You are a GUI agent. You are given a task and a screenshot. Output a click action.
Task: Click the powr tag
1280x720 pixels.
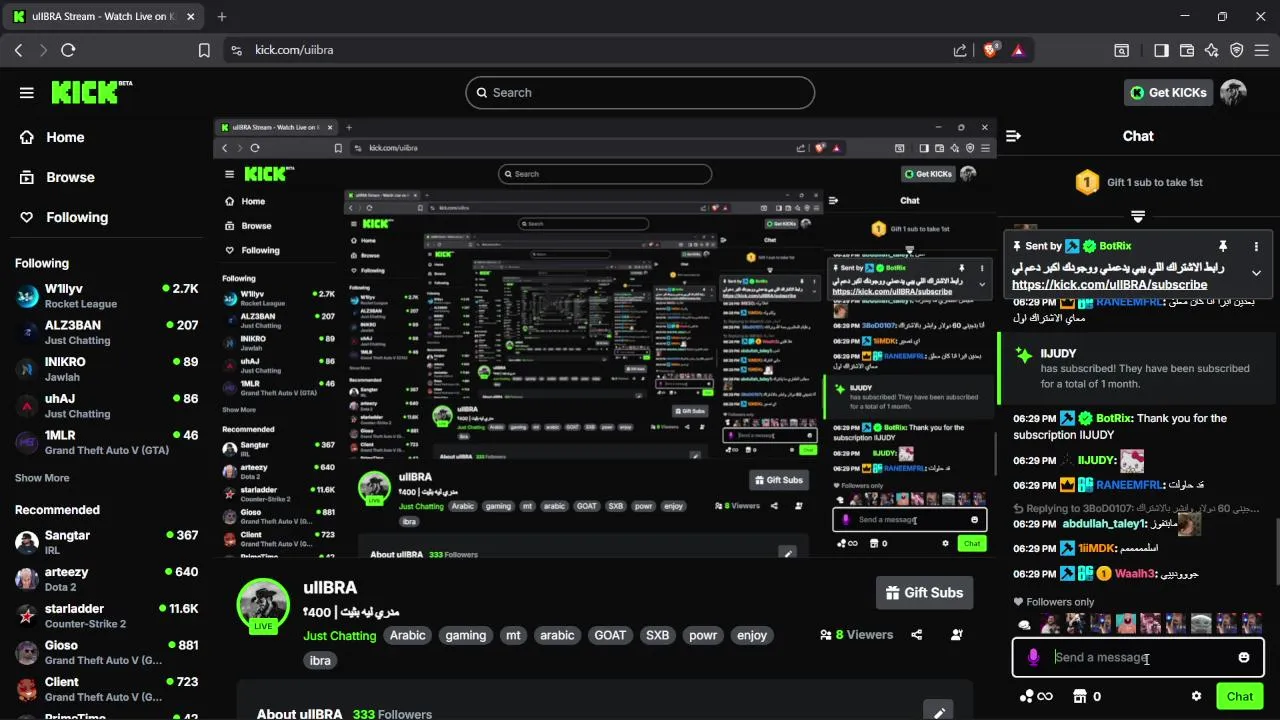tap(703, 635)
